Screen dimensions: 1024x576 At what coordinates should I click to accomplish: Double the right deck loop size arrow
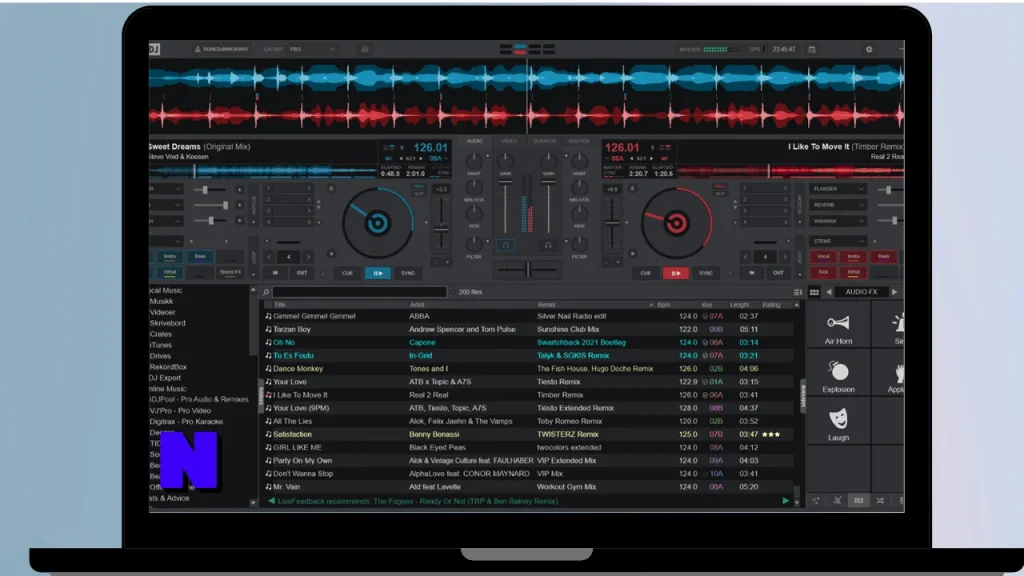[785, 257]
